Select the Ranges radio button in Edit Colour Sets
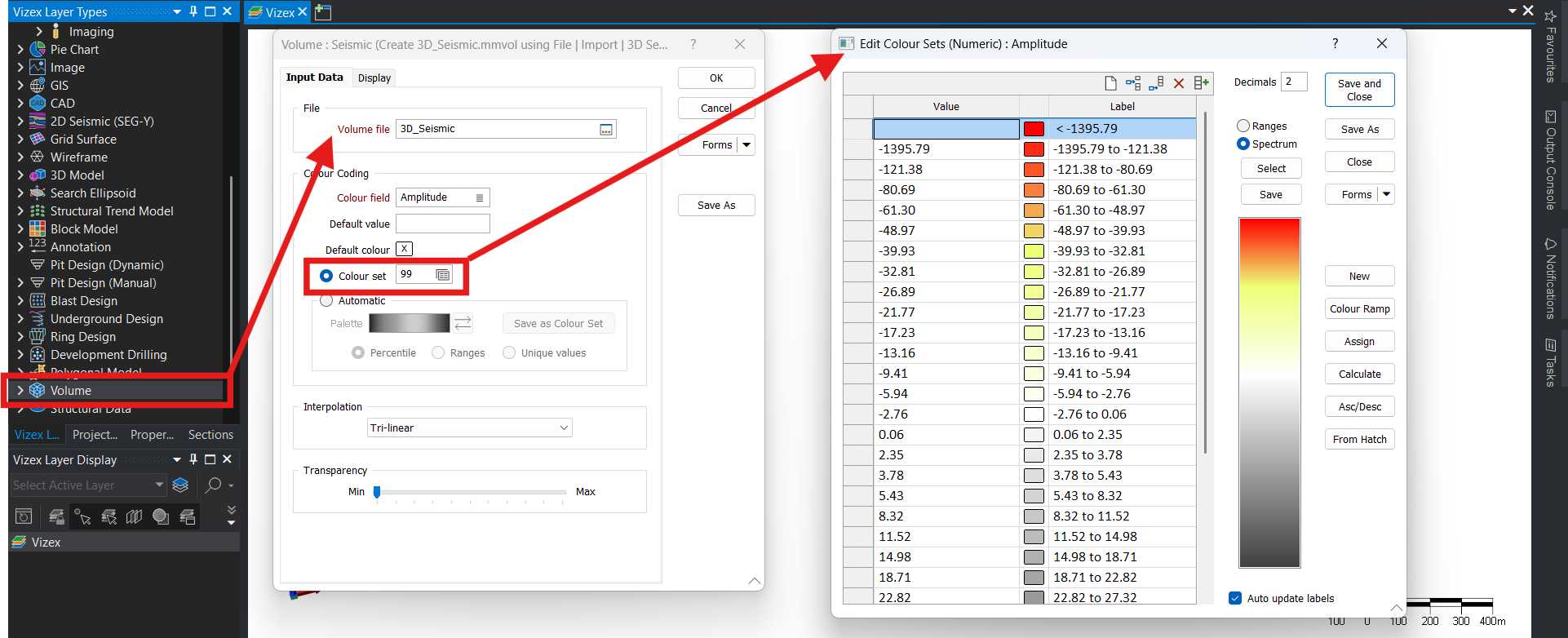 click(x=1243, y=126)
